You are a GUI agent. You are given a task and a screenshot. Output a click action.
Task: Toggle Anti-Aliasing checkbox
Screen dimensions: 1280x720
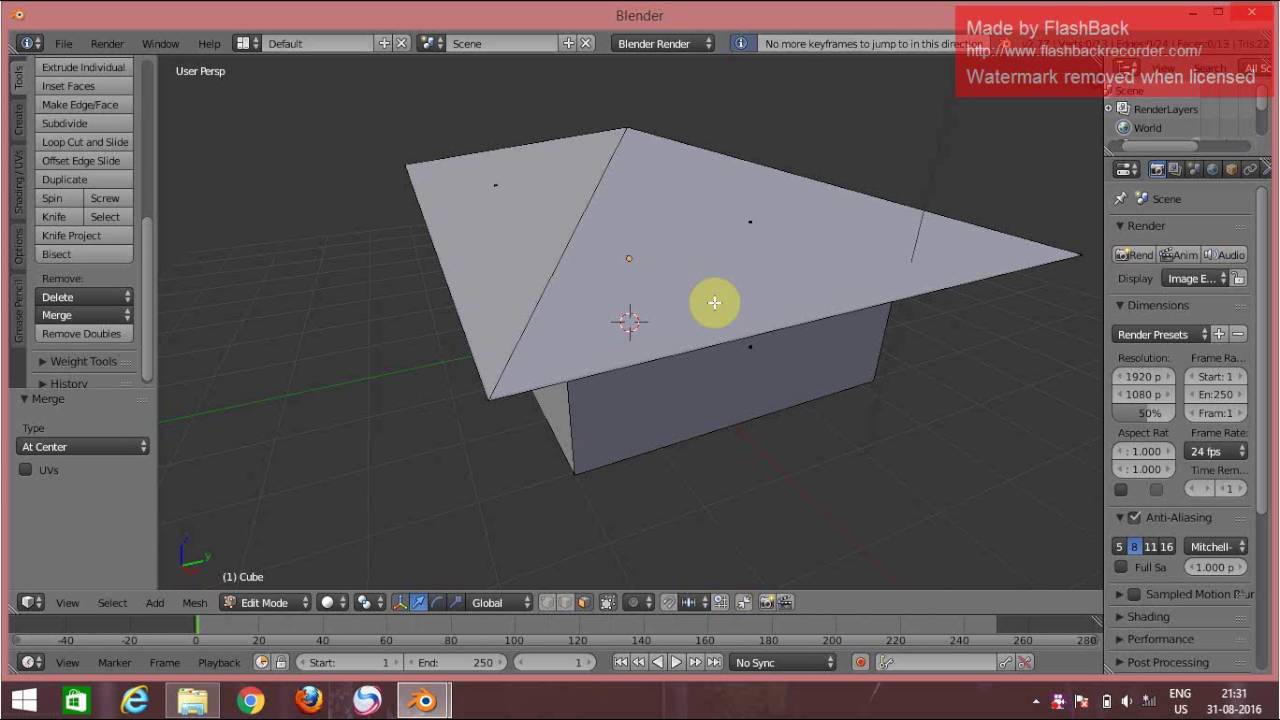[1134, 517]
